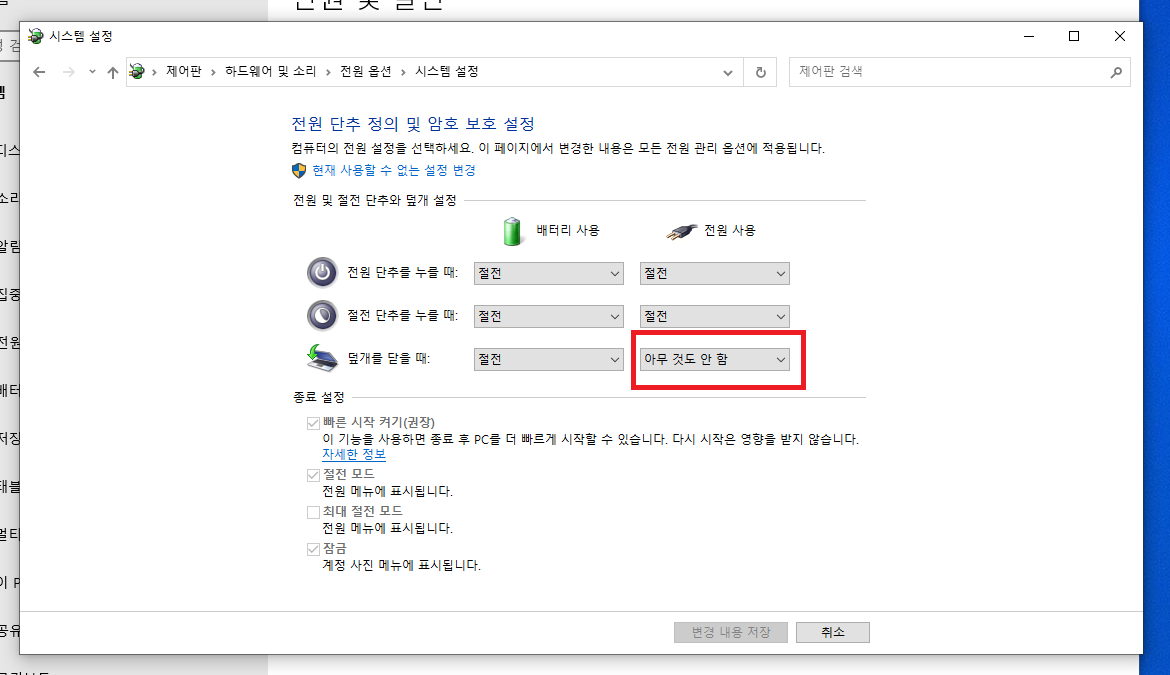Click the forward navigation arrow
Screen dimensions: 1170x675
[68, 72]
